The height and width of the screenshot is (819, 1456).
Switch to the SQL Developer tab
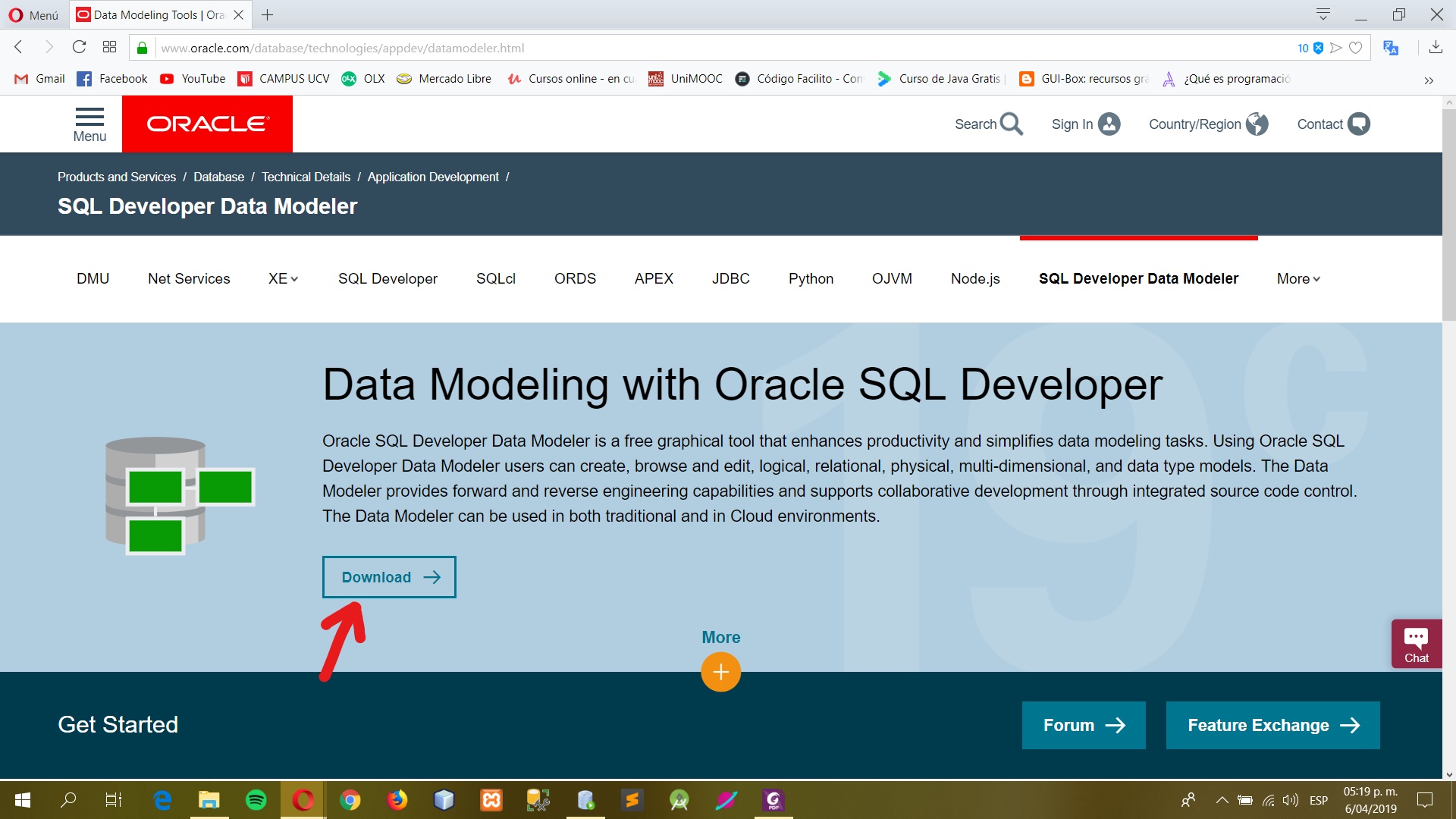tap(388, 278)
